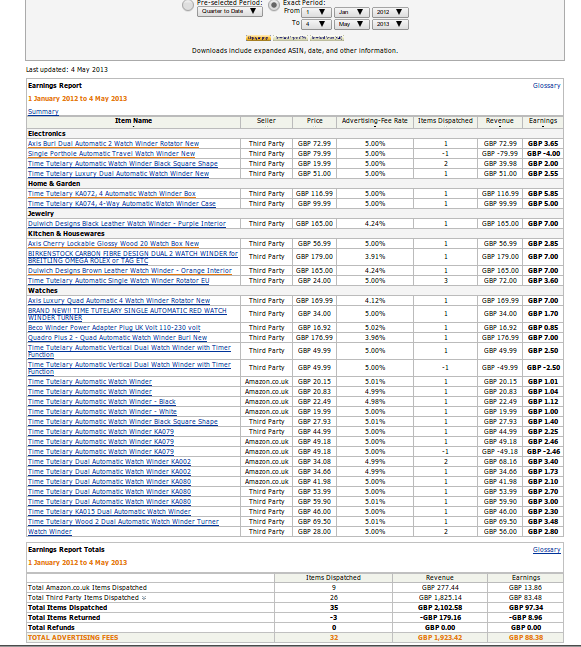Image resolution: width=581 pixels, height=647 pixels.
Task: Open the From day dropdown showing 1
Action: point(316,12)
